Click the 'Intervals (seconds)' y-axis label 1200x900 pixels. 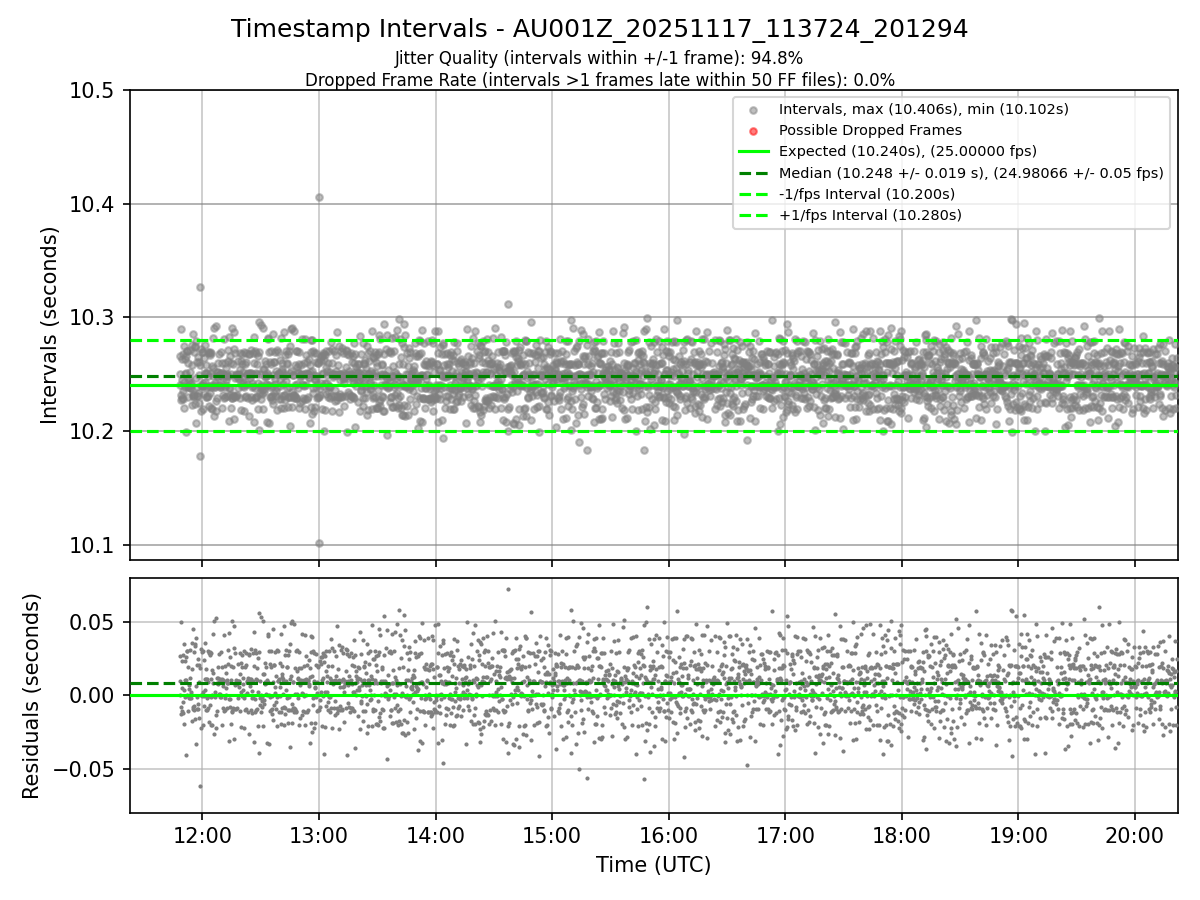50,325
